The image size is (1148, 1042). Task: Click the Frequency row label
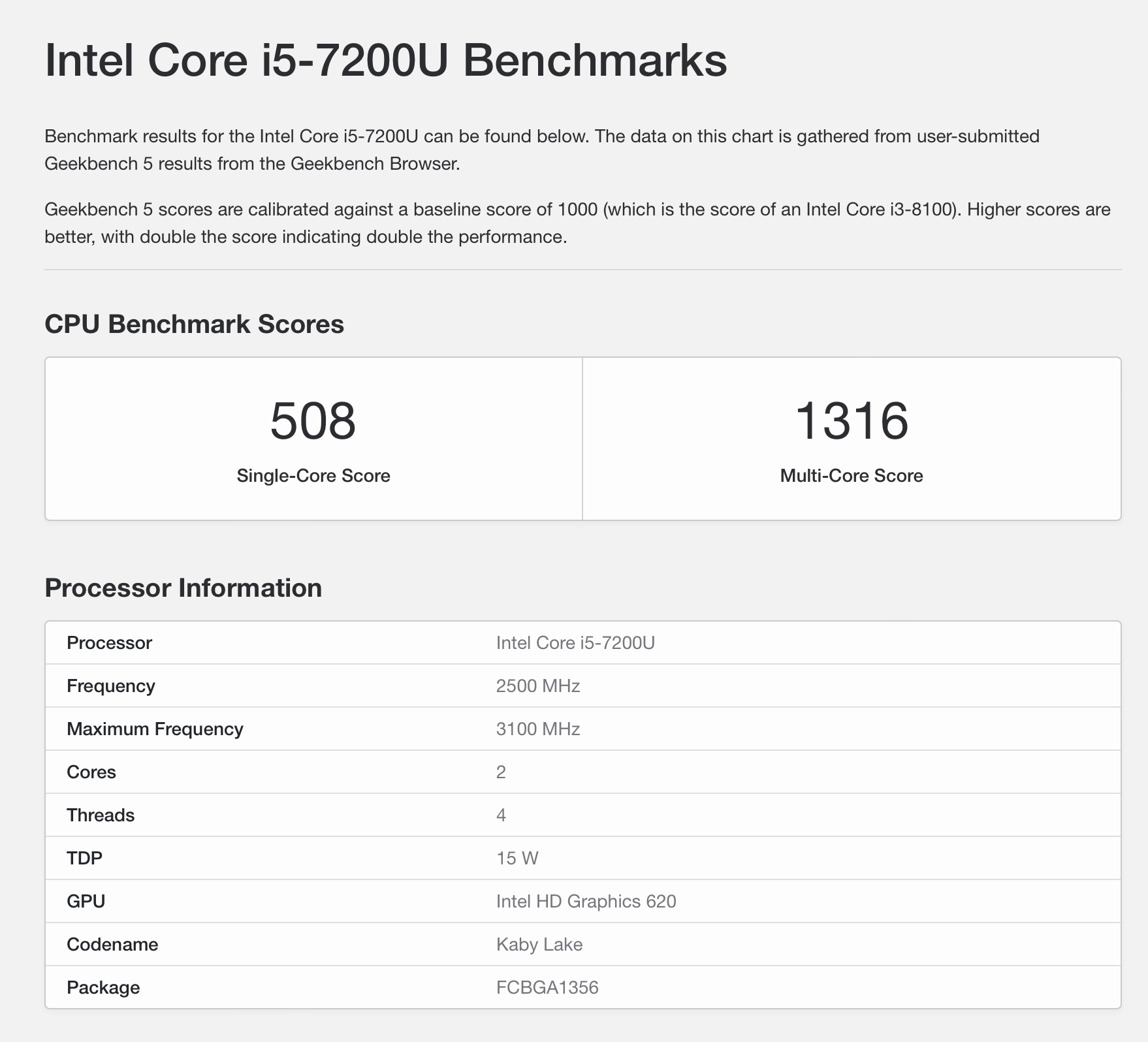pyautogui.click(x=111, y=686)
